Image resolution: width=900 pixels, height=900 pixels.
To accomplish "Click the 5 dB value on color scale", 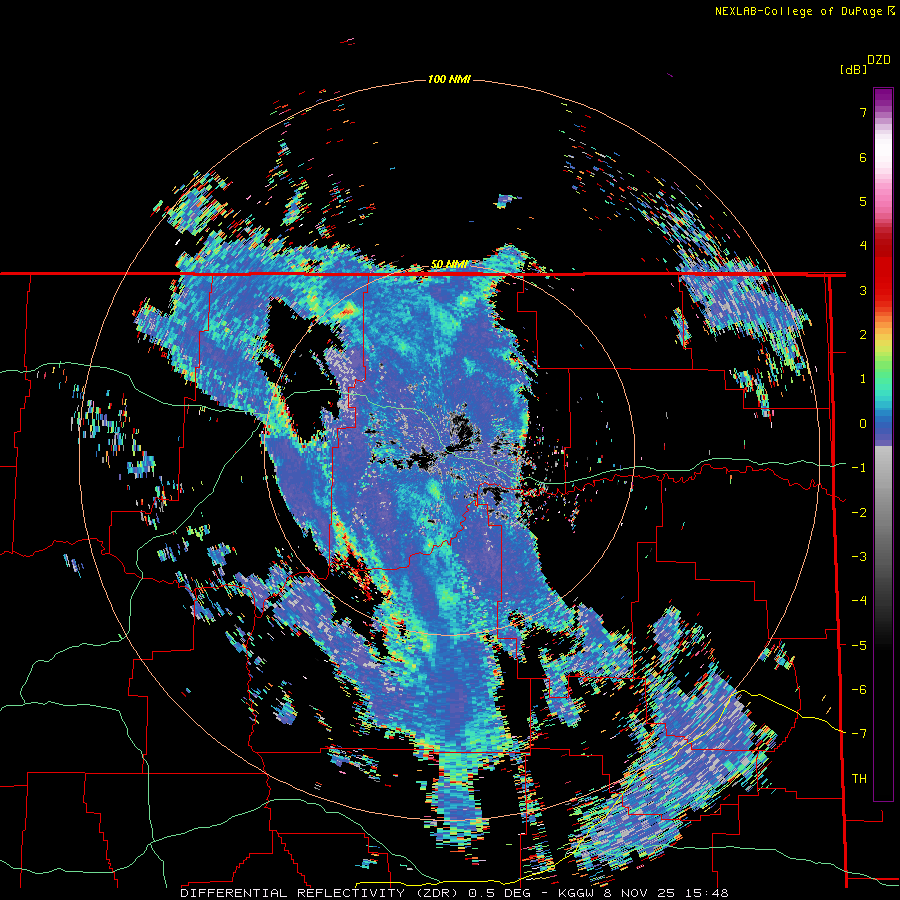I will pyautogui.click(x=863, y=201).
